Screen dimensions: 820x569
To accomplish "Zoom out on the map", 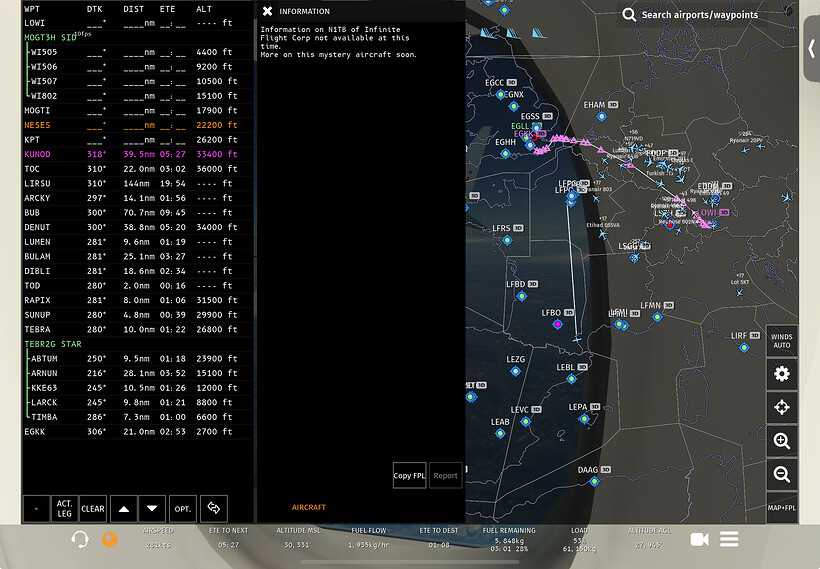I will (782, 474).
